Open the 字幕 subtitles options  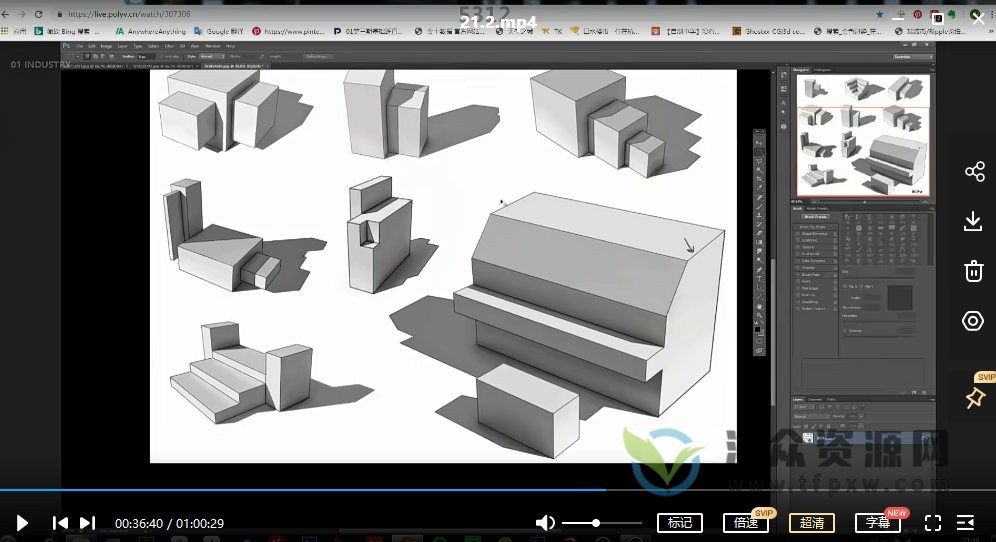click(x=877, y=522)
